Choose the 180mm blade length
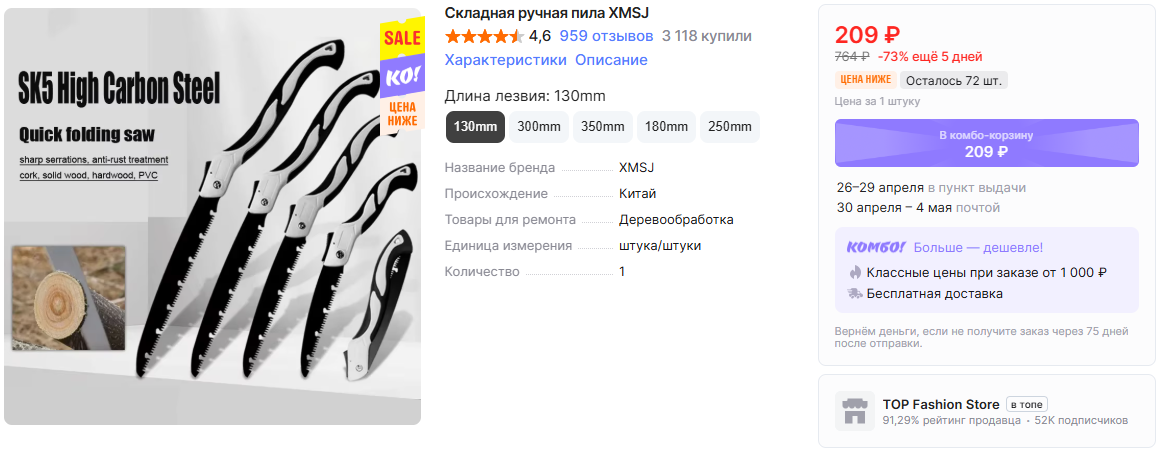1160x452 pixels. (666, 127)
